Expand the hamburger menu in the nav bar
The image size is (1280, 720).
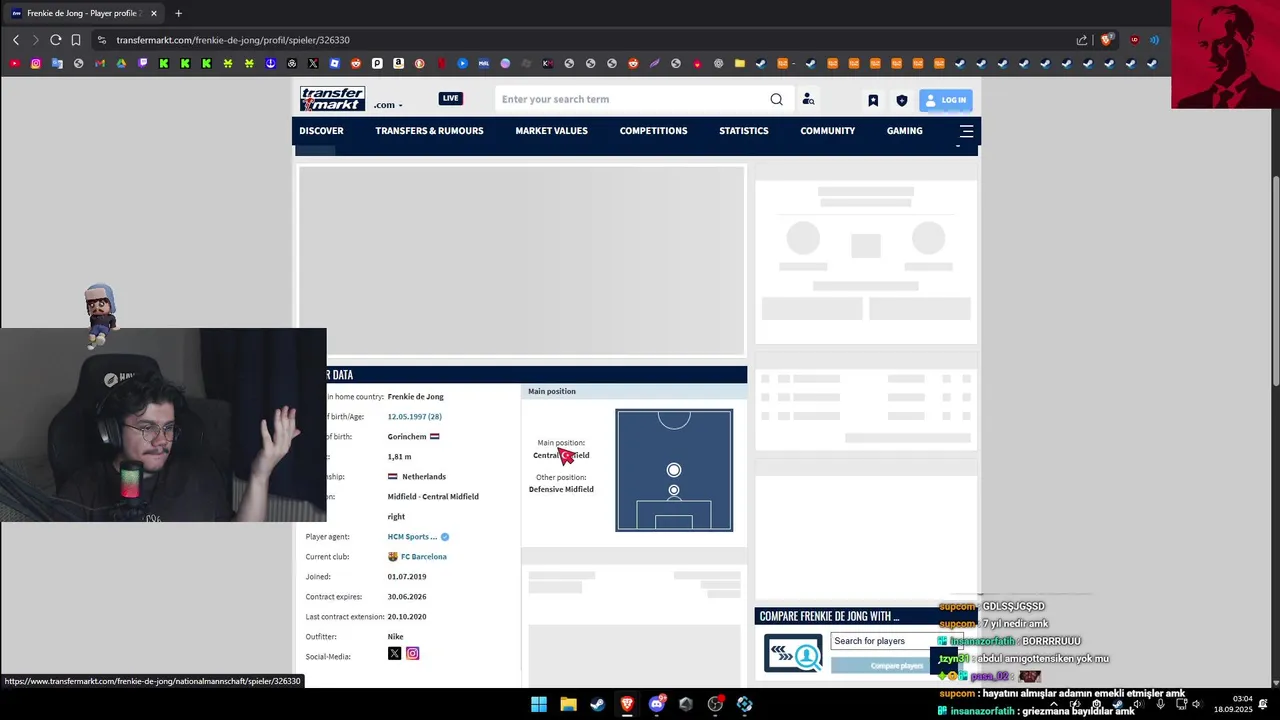[966, 131]
